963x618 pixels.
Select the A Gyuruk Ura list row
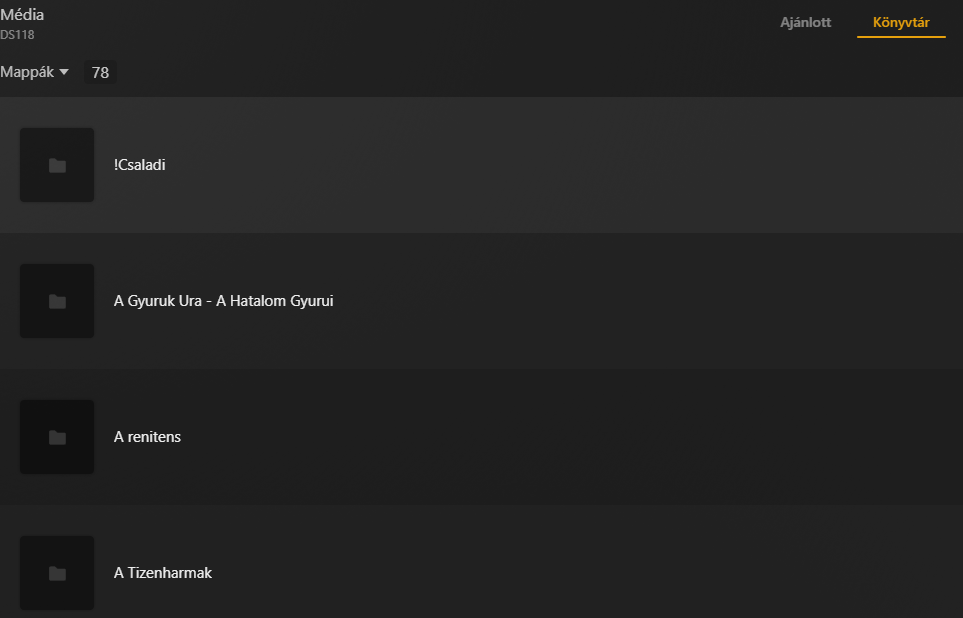600,301
